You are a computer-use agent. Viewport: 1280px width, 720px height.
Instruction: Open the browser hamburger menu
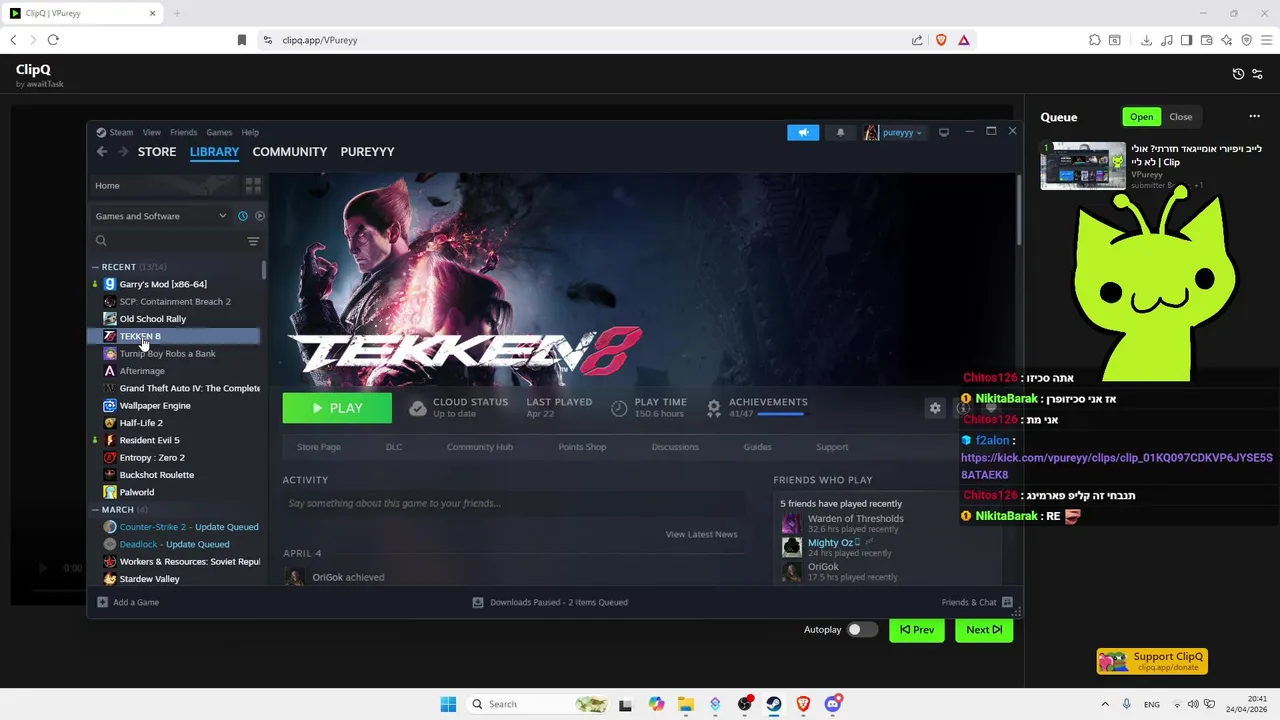(x=1266, y=40)
